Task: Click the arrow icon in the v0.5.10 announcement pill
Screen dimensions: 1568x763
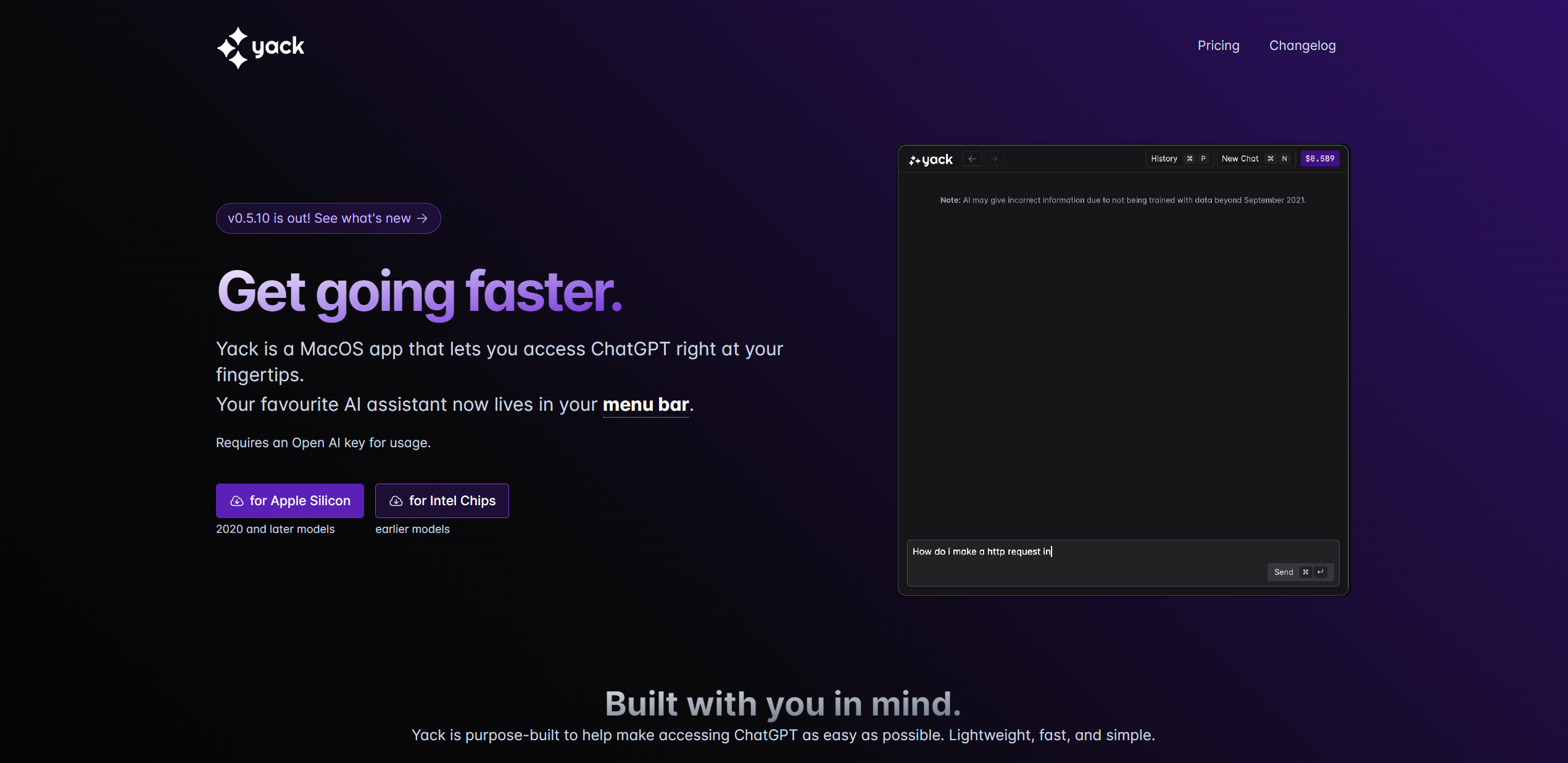Action: (x=422, y=219)
